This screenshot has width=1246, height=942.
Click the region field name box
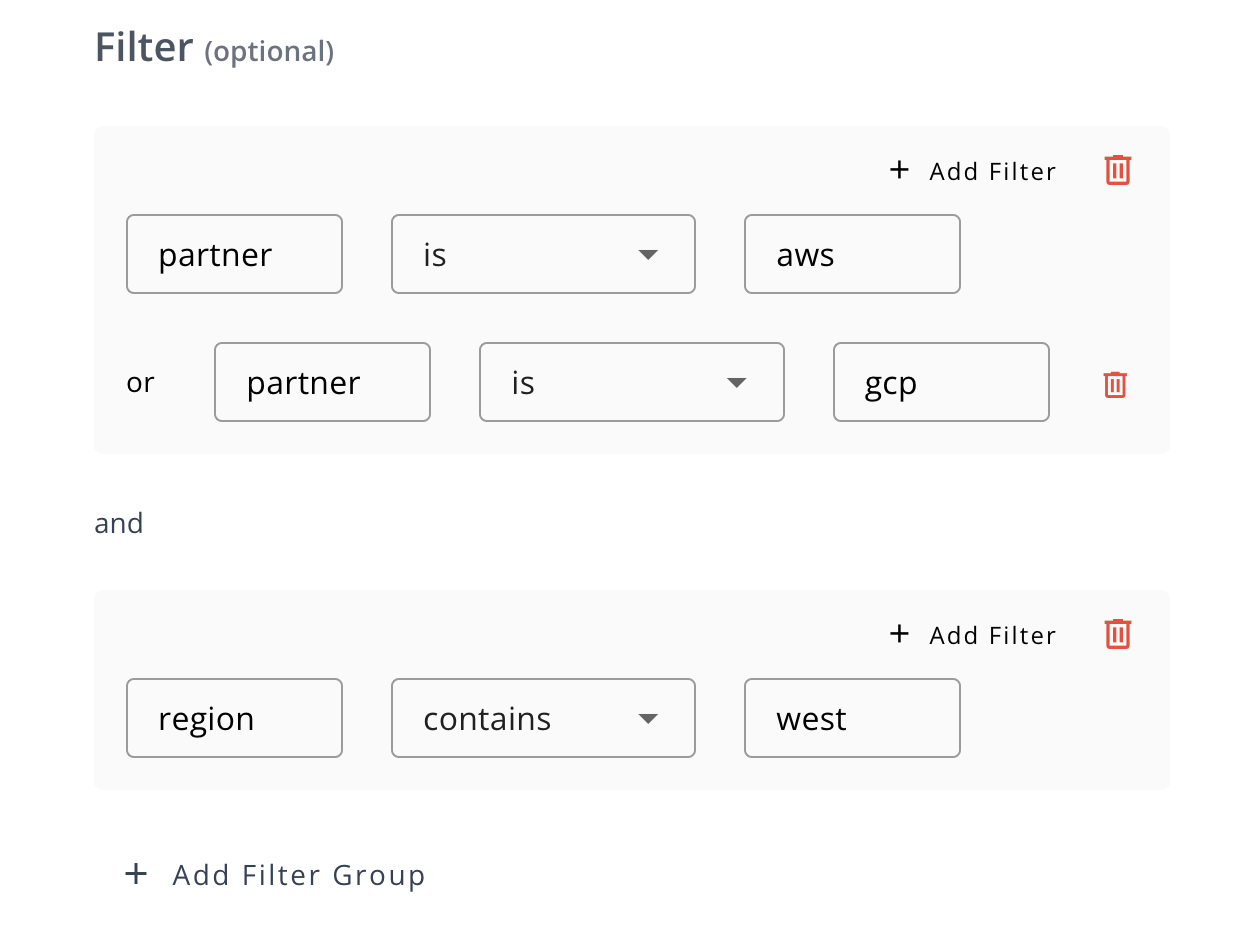[x=234, y=718]
